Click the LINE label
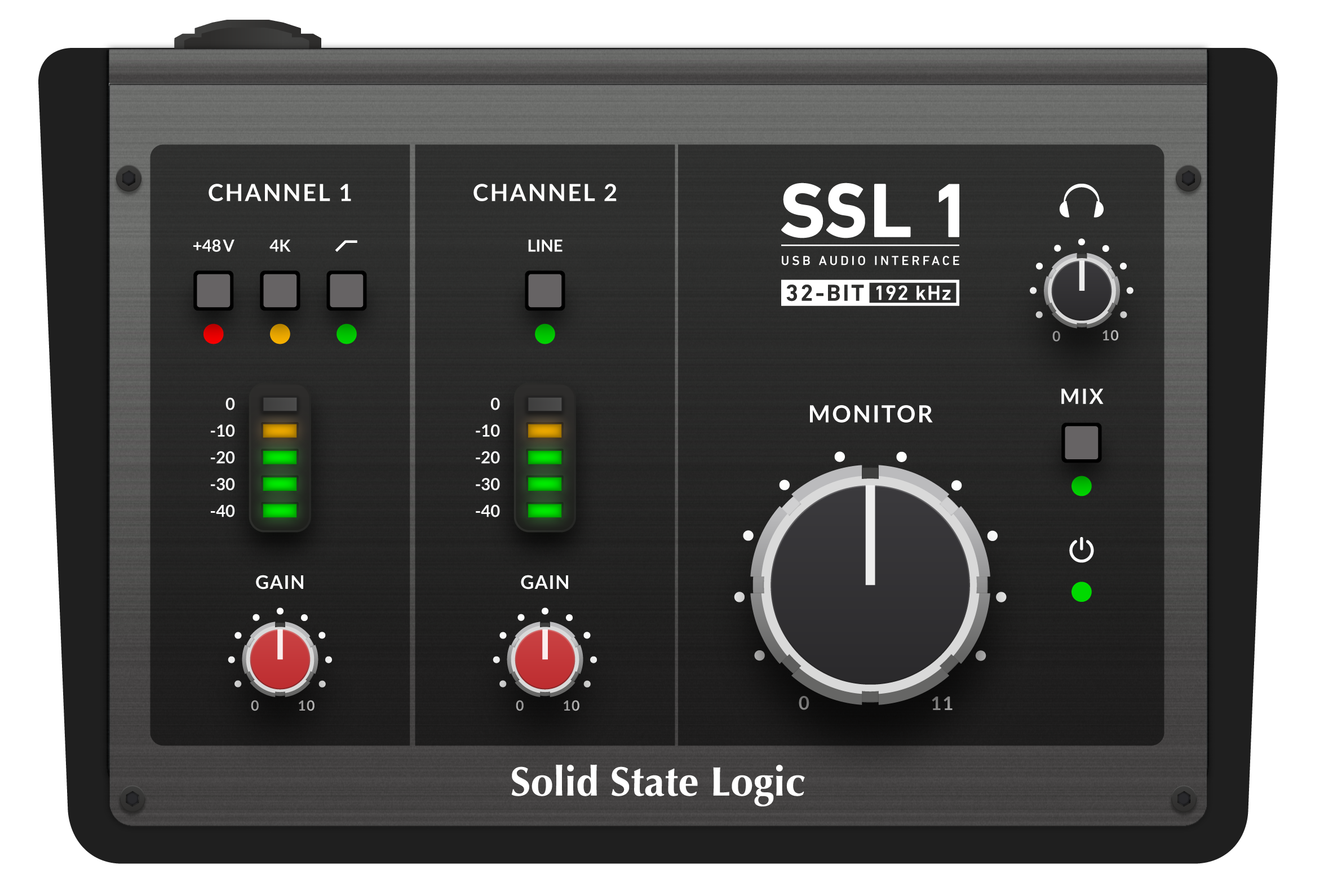Viewport: 1324px width, 896px height. coord(546,246)
